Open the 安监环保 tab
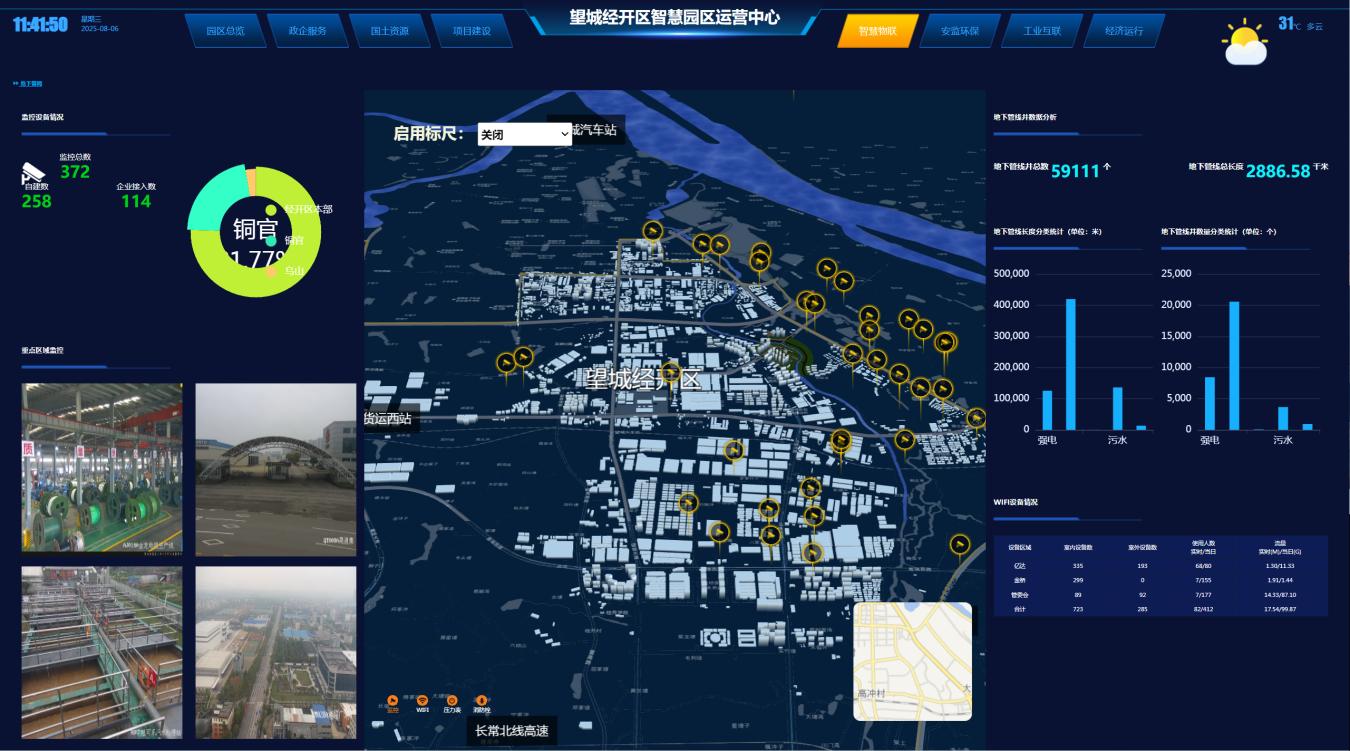The width and height of the screenshot is (1350, 751). pyautogui.click(x=960, y=31)
